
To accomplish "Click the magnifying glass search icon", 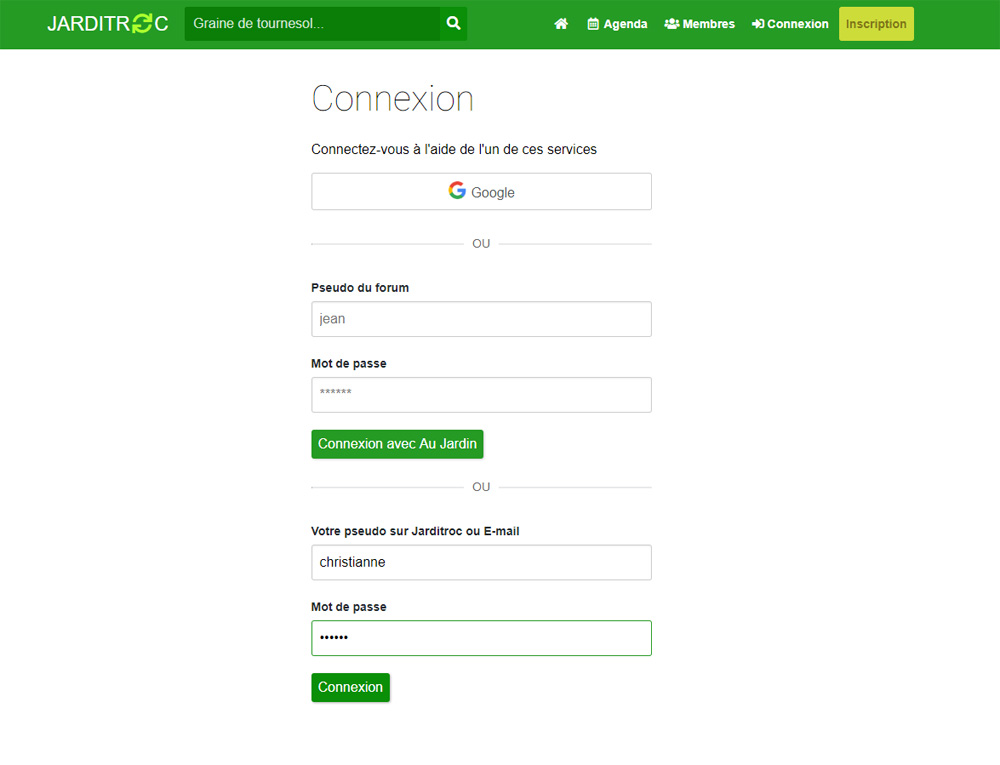I will pyautogui.click(x=453, y=23).
